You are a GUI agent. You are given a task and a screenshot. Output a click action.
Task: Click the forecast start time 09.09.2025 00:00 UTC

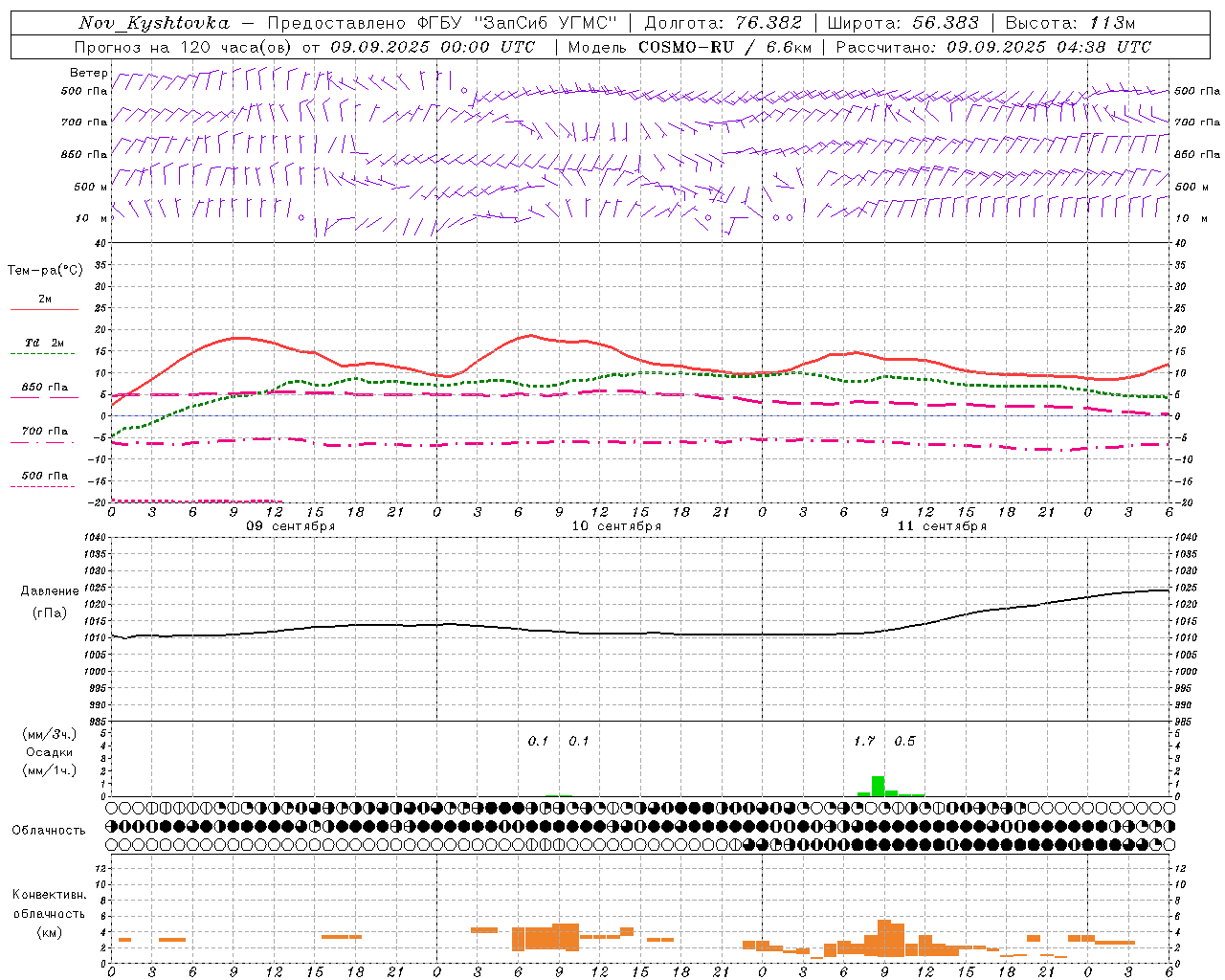coord(433,47)
